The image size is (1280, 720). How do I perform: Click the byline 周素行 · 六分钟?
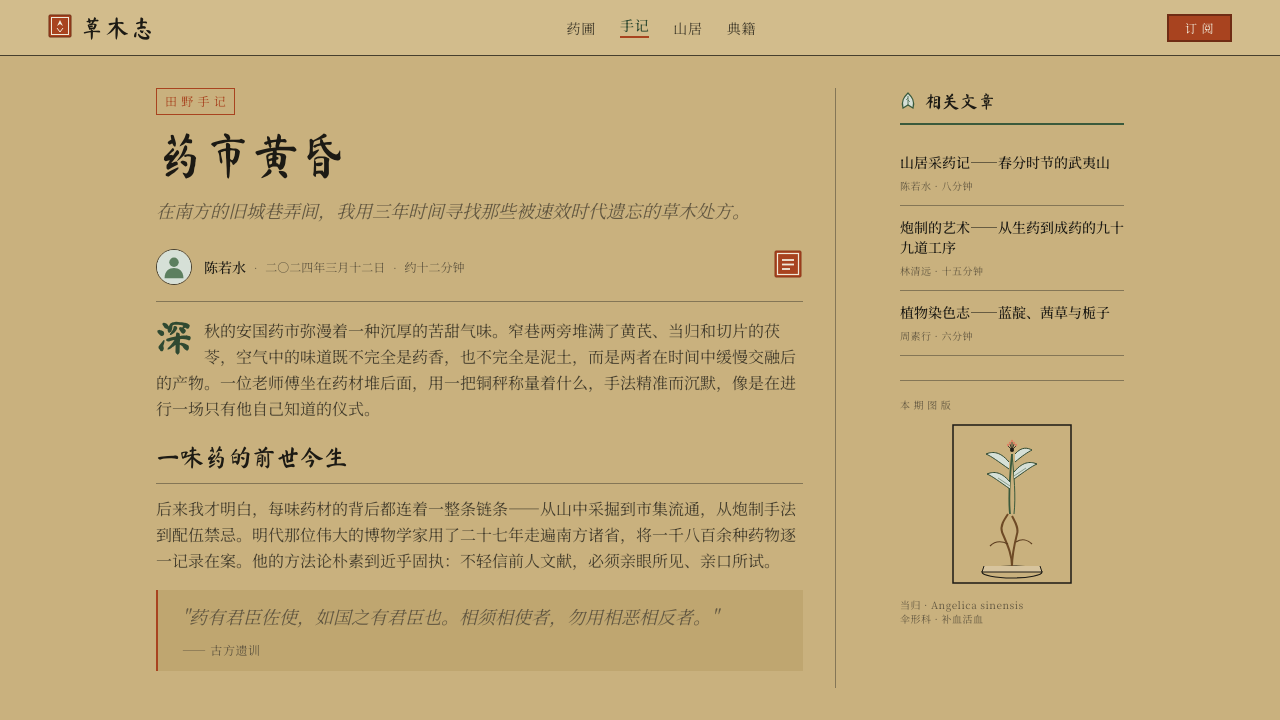[x=936, y=336]
